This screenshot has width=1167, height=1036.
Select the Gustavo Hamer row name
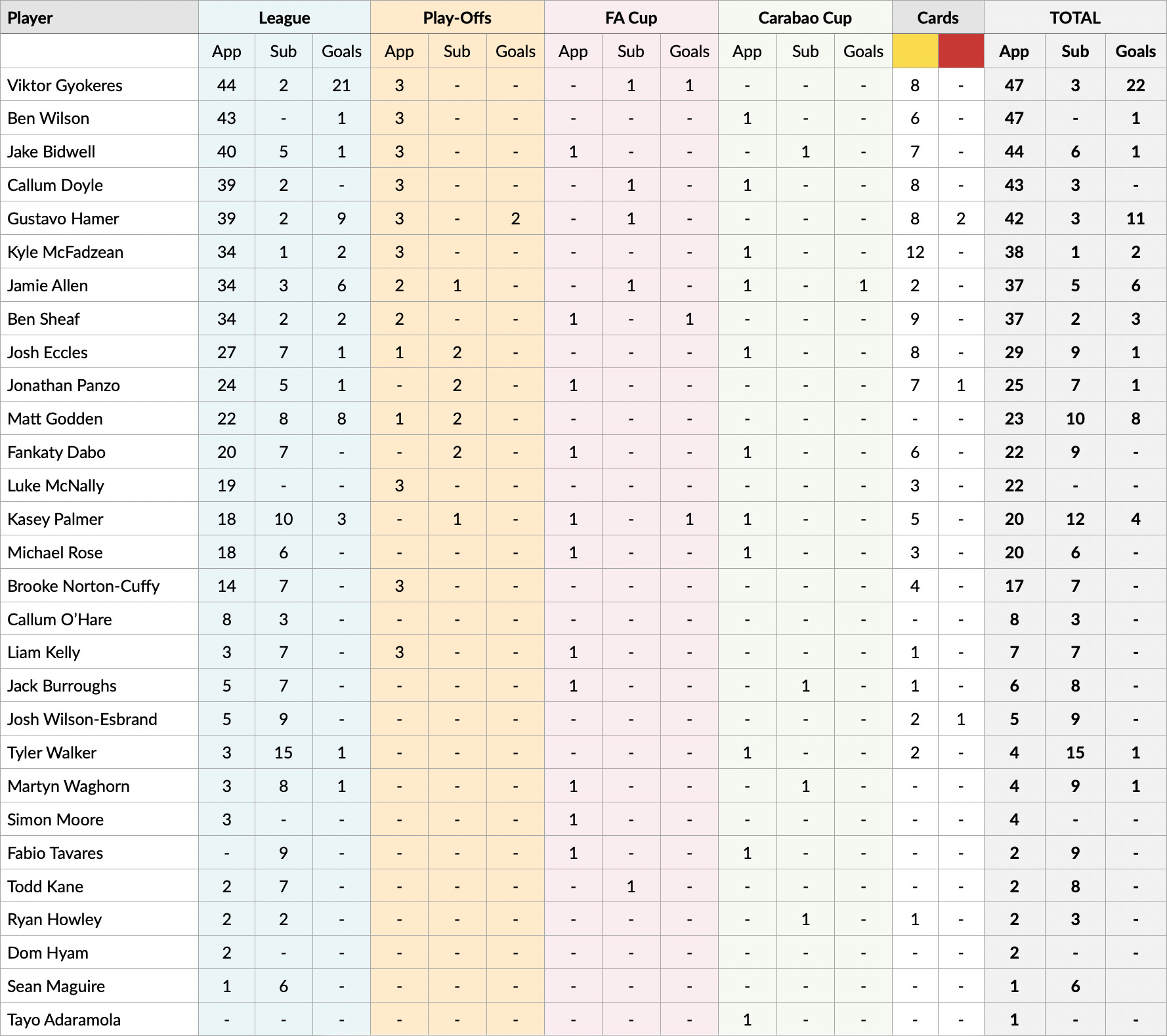63,218
